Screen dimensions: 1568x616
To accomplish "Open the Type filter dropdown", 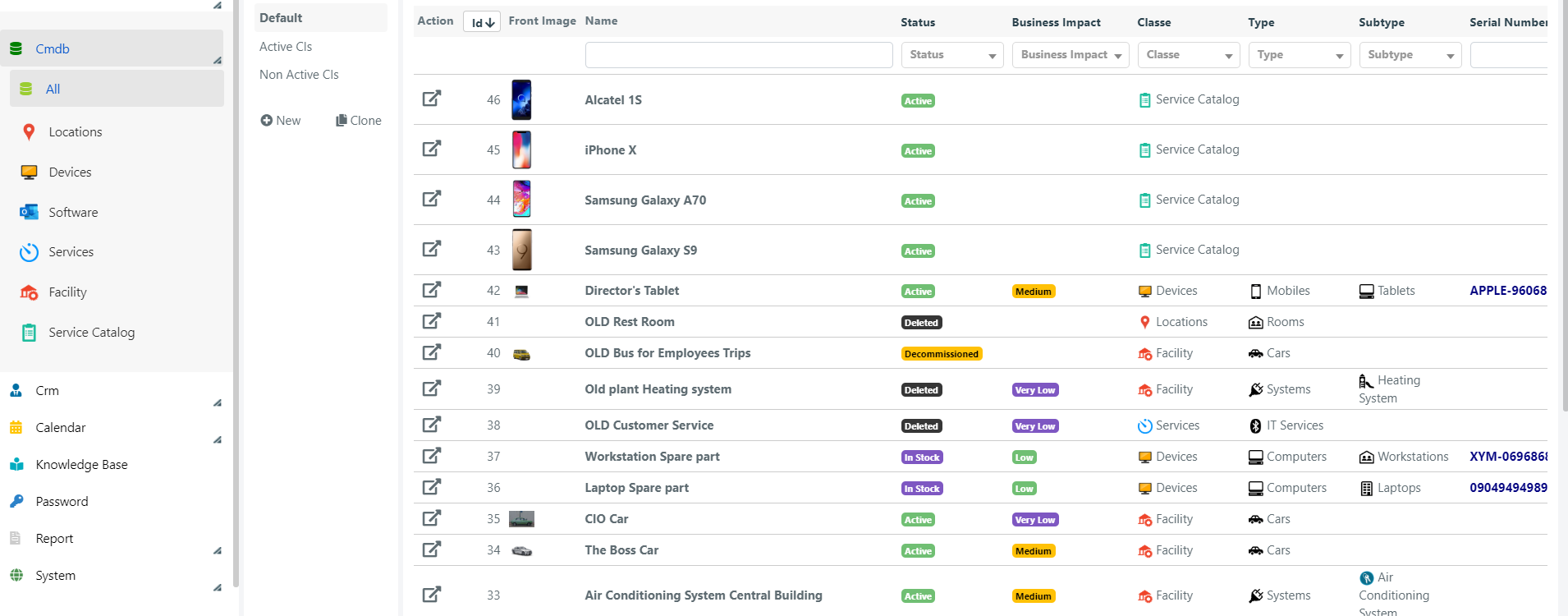I will coord(1299,55).
